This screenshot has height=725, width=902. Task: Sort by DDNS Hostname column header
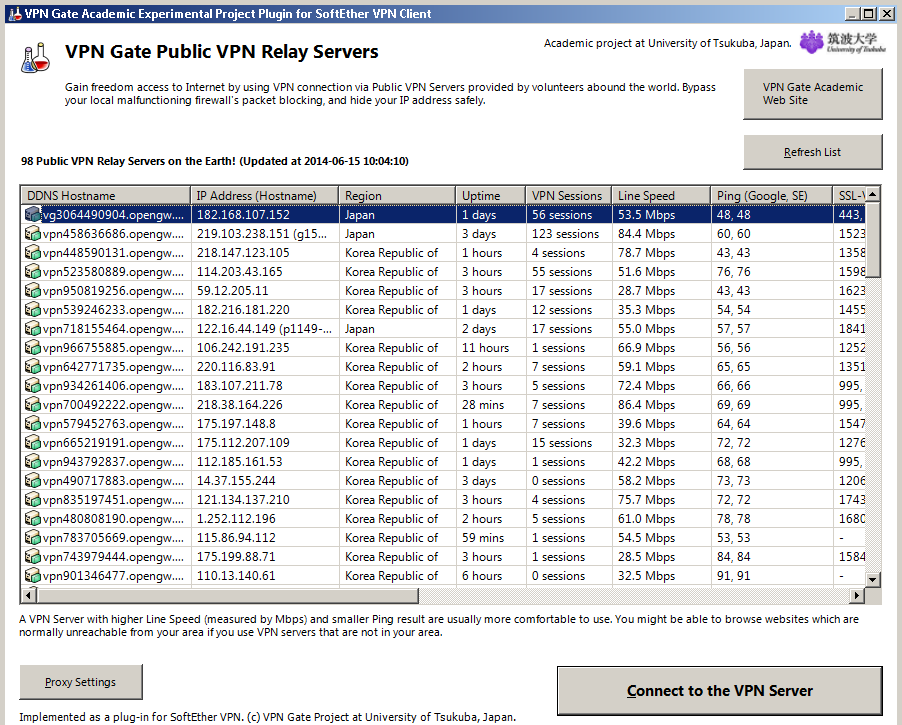(x=105, y=196)
